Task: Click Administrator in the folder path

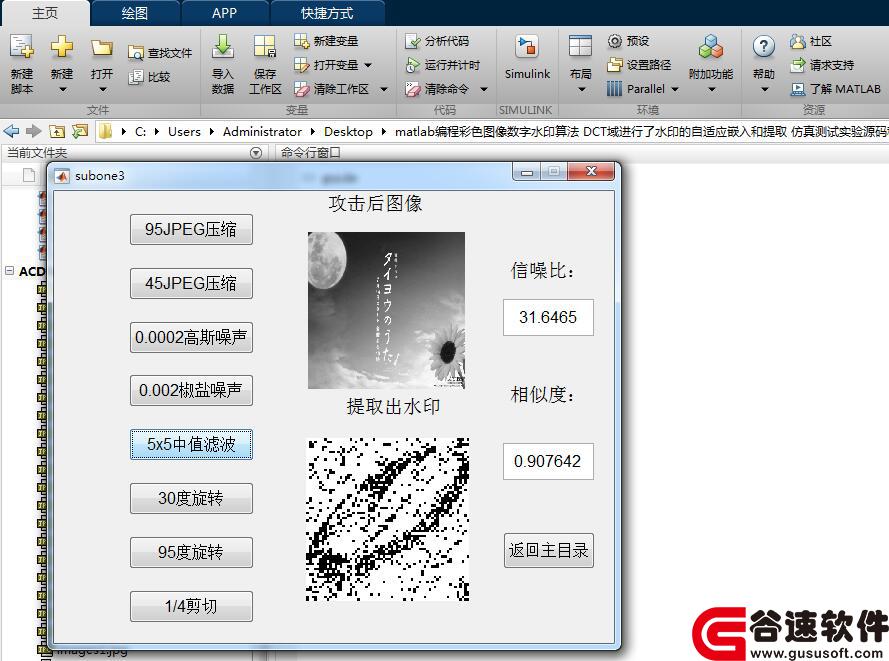Action: 262,132
